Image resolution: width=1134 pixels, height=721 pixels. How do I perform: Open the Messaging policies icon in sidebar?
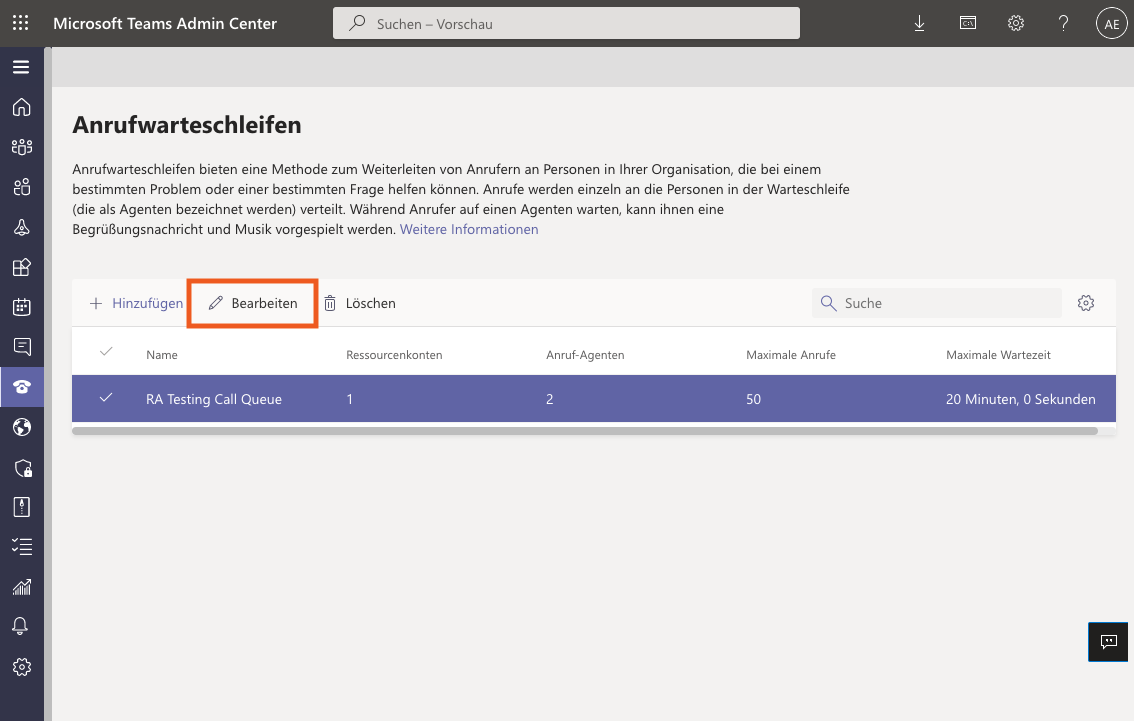tap(22, 347)
